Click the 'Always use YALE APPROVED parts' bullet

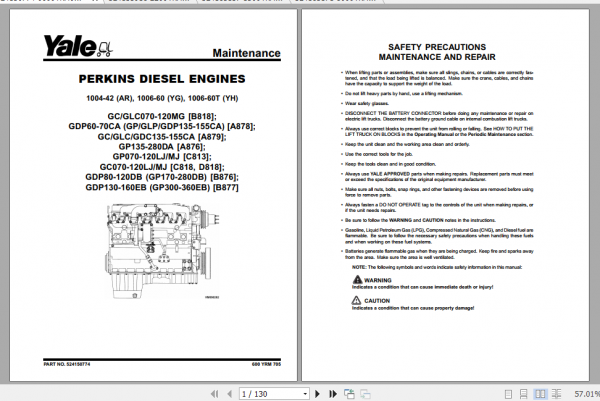pyautogui.click(x=437, y=177)
